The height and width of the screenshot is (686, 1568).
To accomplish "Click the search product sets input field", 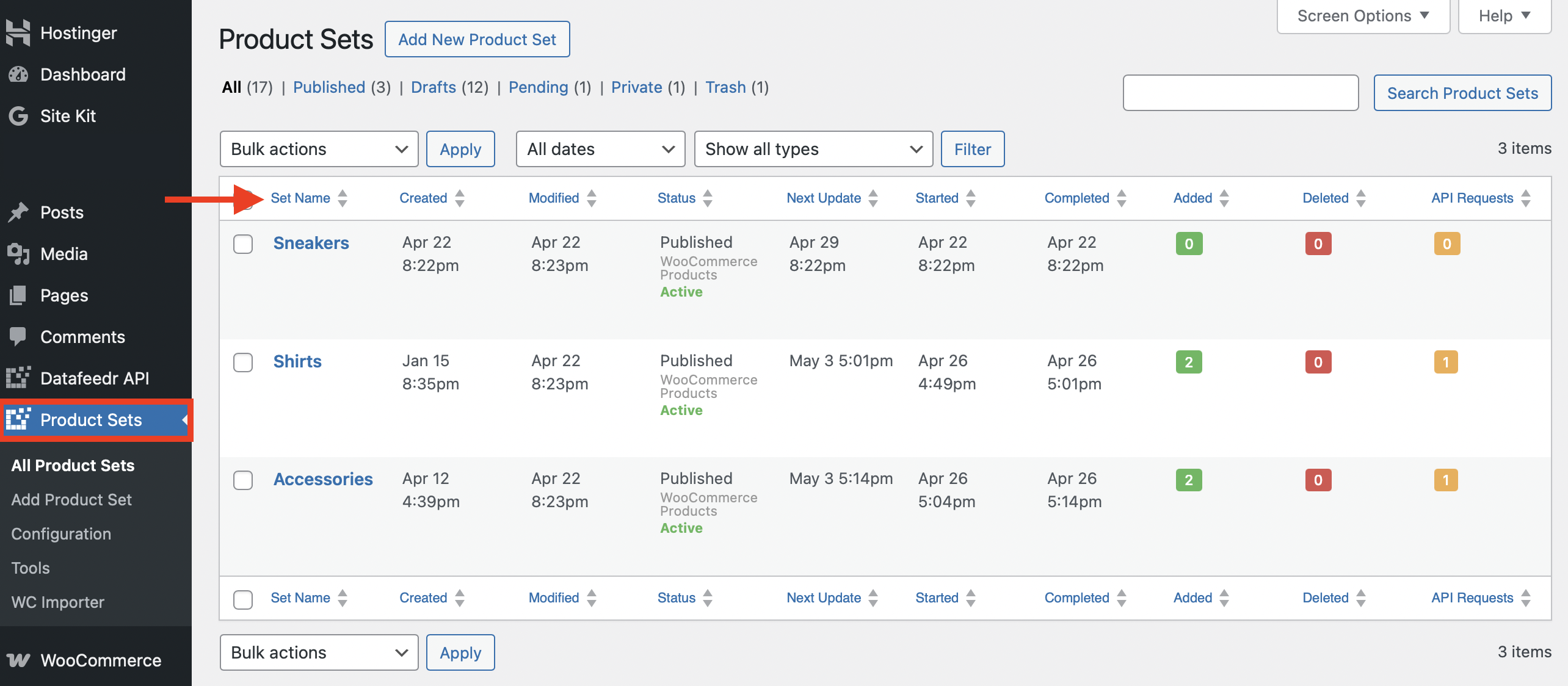I will [1241, 93].
